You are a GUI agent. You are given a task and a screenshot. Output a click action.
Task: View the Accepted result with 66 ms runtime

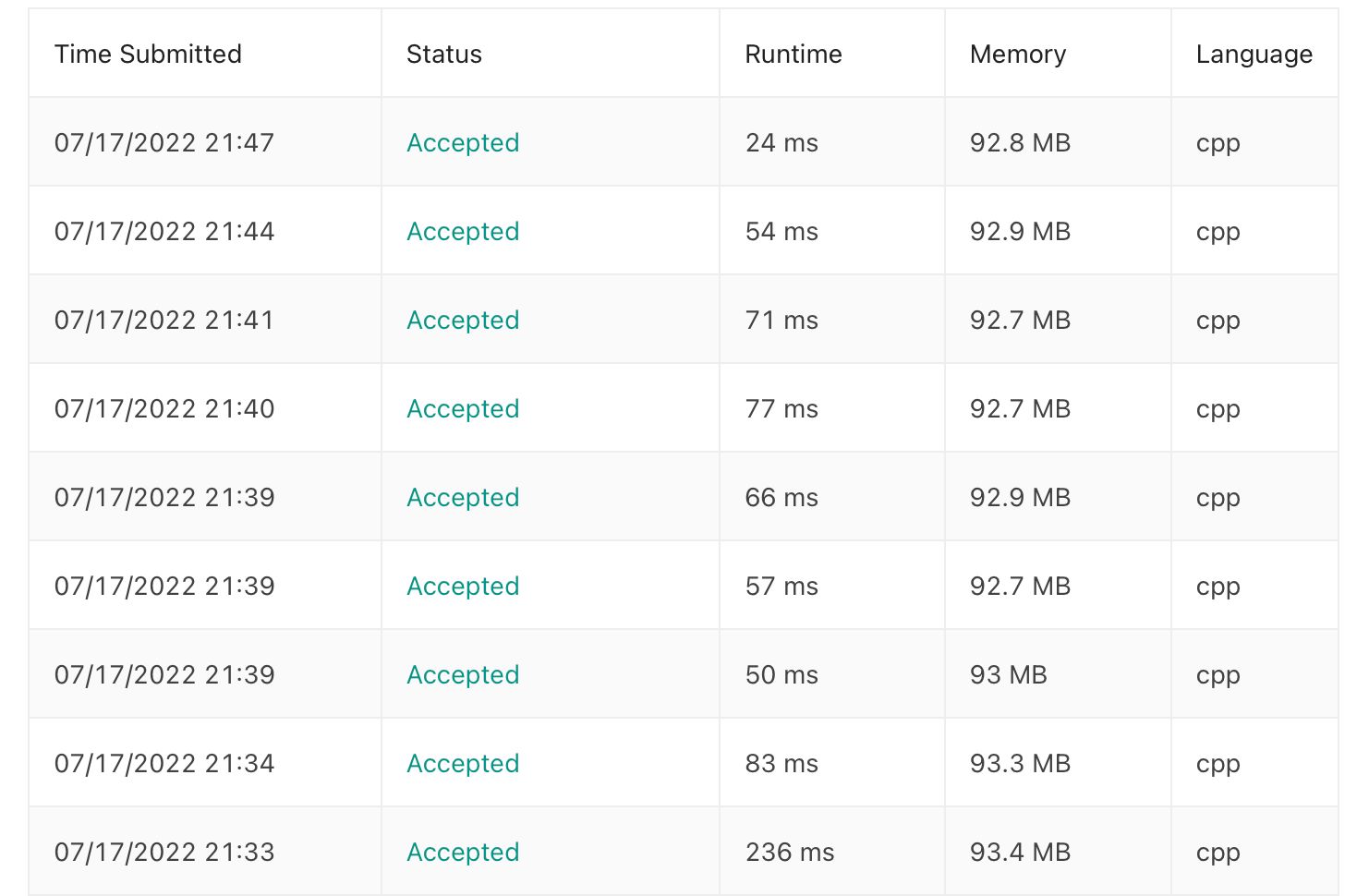coord(462,497)
